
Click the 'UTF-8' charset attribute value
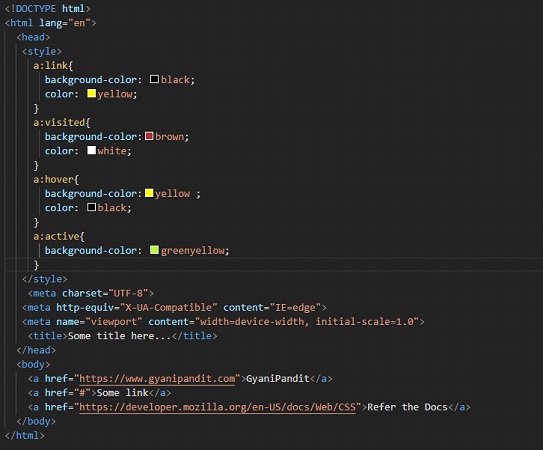128,293
